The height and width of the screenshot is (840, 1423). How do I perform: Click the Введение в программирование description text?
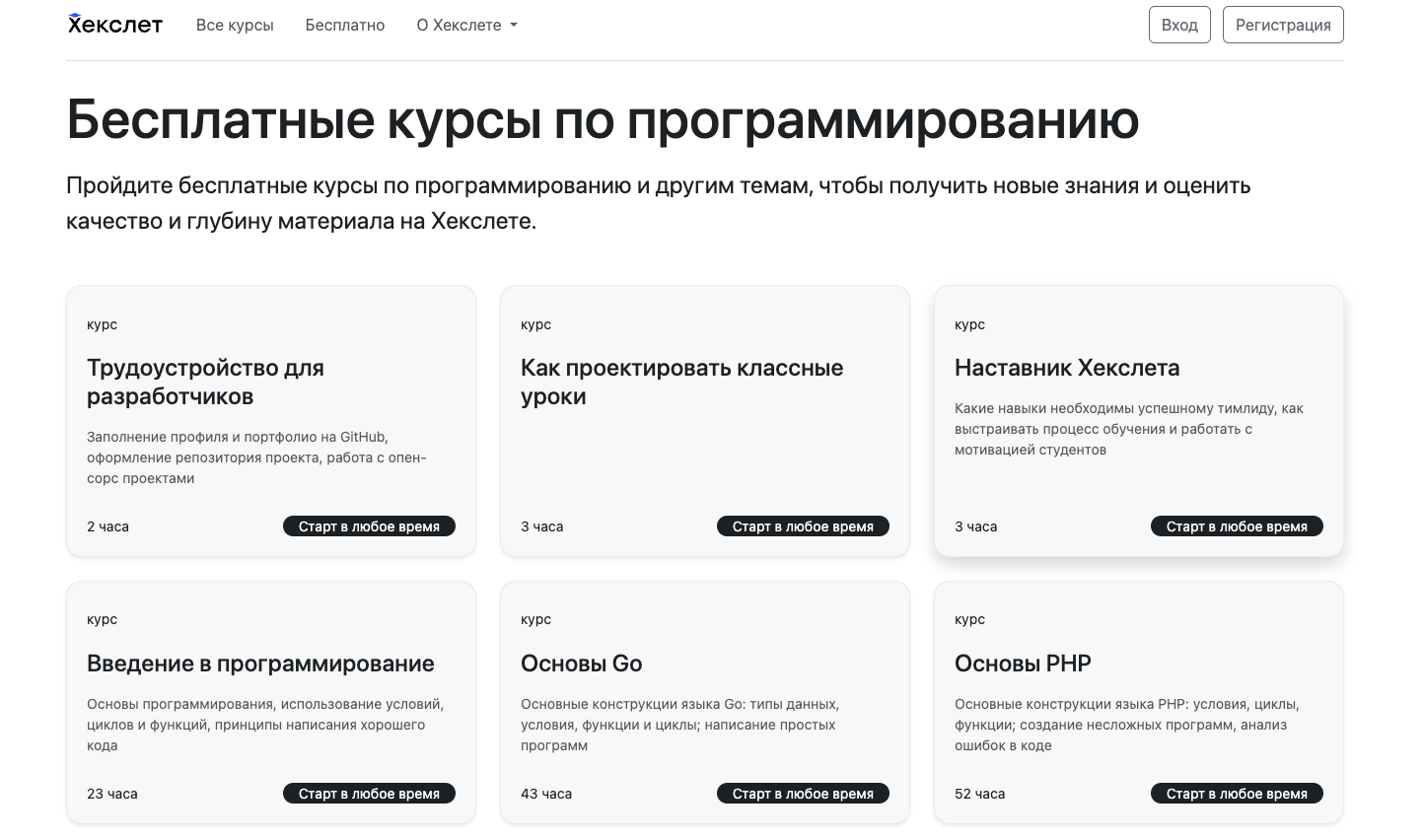pyautogui.click(x=265, y=725)
